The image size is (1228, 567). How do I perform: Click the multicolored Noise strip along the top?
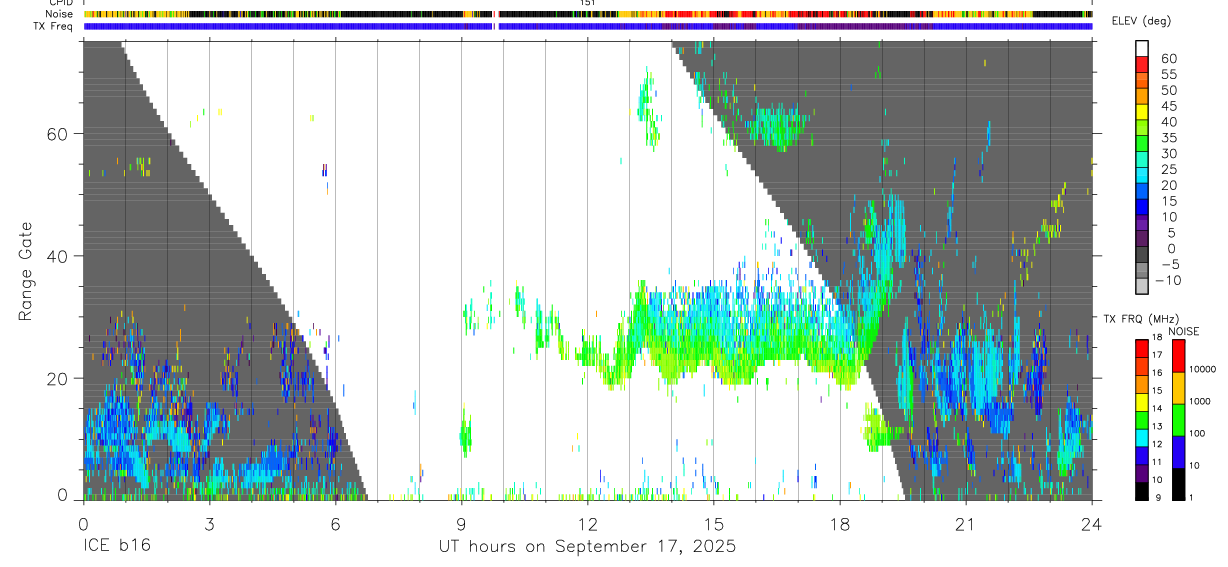587,14
